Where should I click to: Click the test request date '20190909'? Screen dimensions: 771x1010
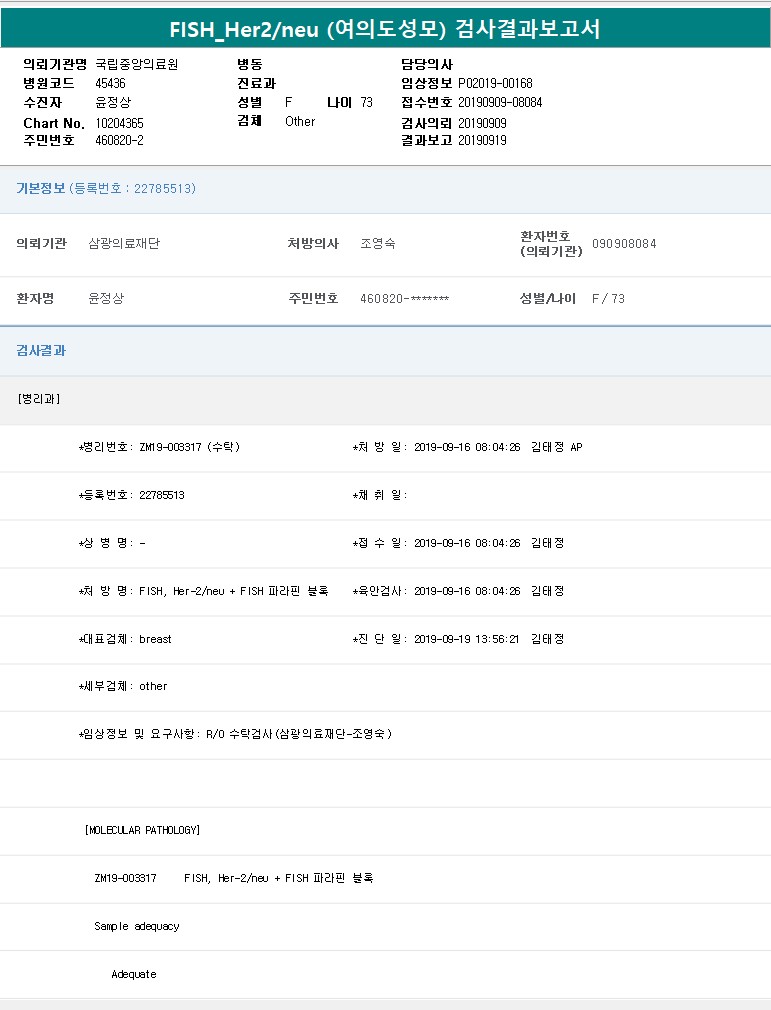pyautogui.click(x=482, y=123)
